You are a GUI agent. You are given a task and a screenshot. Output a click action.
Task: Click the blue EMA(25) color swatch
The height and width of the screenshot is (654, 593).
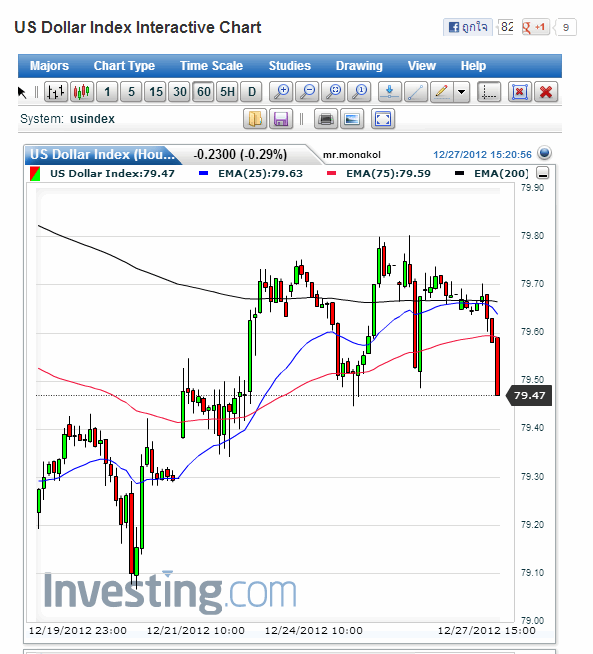tap(204, 173)
